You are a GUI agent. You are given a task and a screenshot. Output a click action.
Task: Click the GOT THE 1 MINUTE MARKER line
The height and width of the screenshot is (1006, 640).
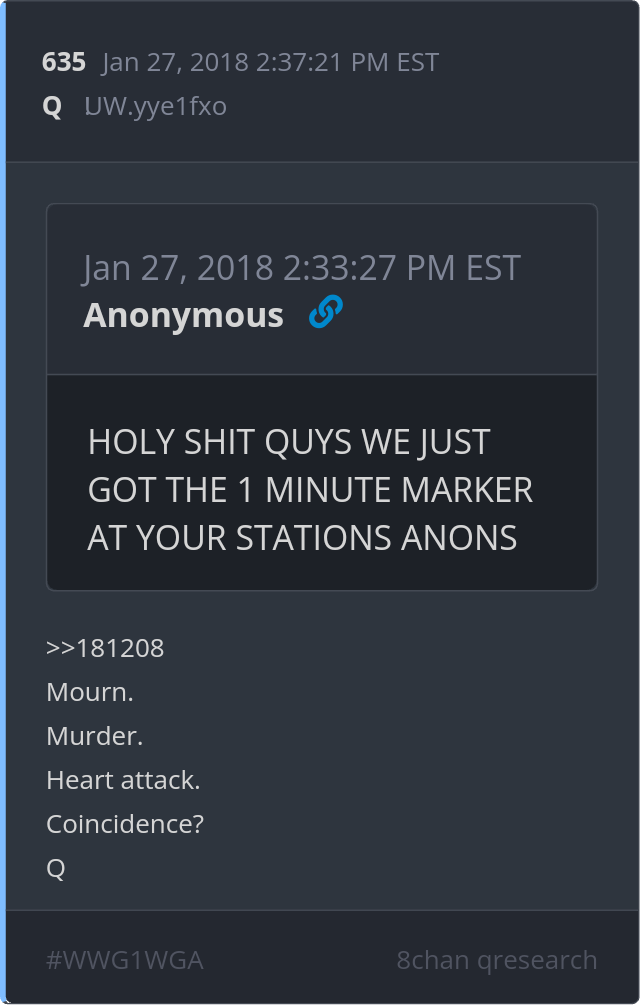click(x=310, y=490)
